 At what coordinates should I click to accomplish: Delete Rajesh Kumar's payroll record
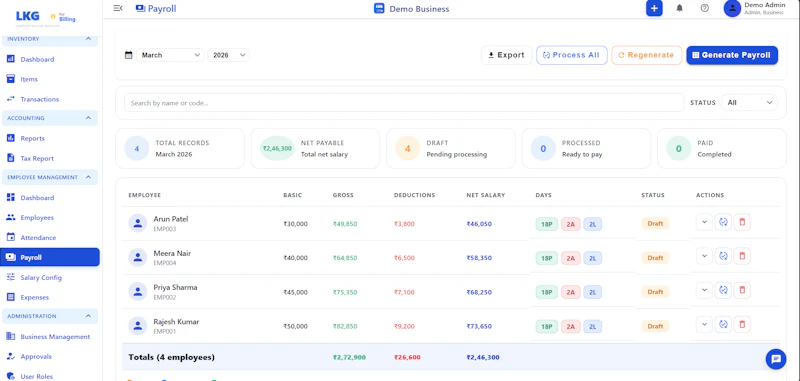click(742, 324)
